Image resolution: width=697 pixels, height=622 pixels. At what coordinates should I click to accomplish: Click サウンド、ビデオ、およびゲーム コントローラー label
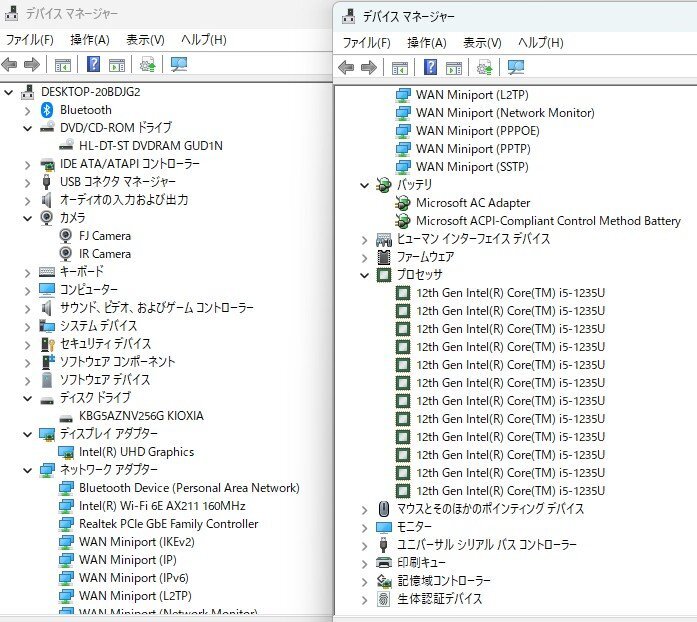(157, 308)
